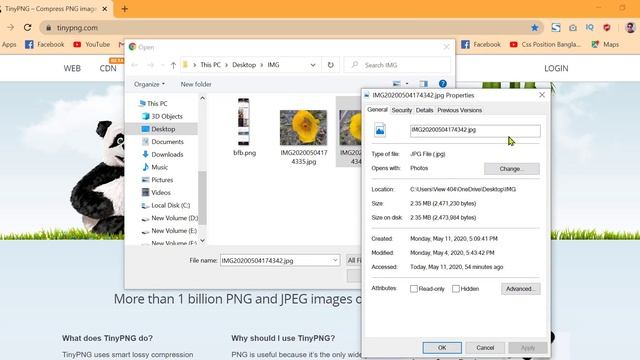The height and width of the screenshot is (360, 640).
Task: Click Desktop in the breadcrumb path
Action: click(x=244, y=65)
